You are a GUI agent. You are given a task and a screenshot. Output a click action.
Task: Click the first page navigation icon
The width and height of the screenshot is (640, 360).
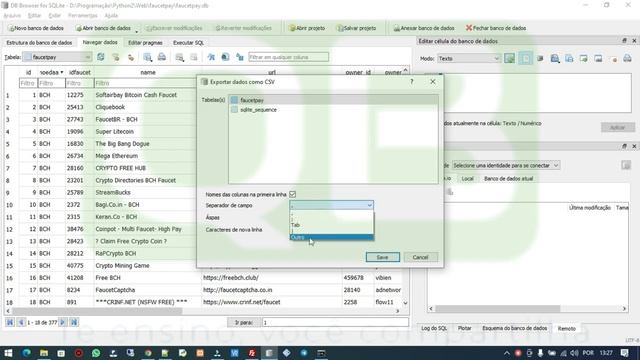tap(10, 322)
